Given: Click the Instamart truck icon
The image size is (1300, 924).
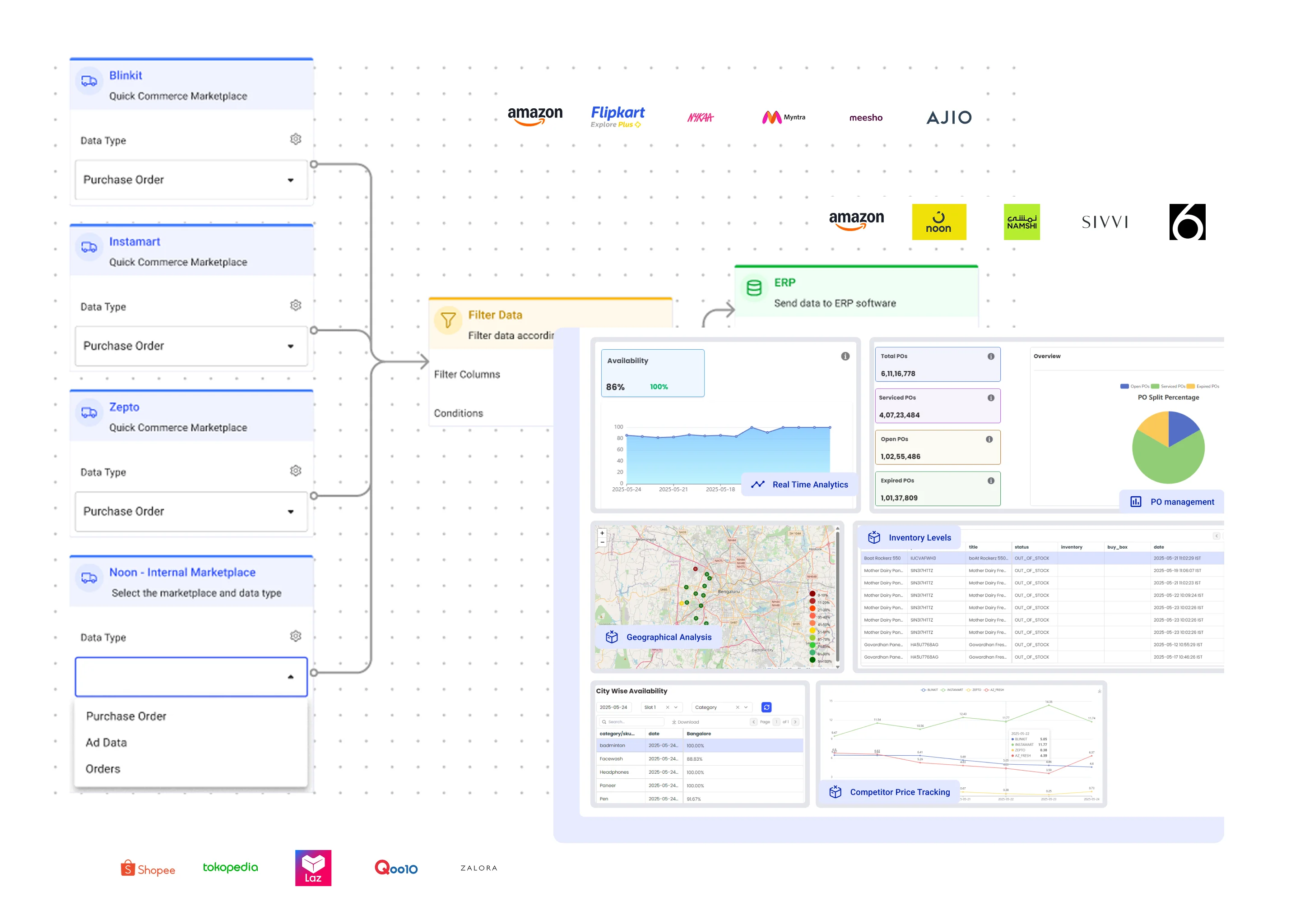Looking at the screenshot, I should [89, 247].
